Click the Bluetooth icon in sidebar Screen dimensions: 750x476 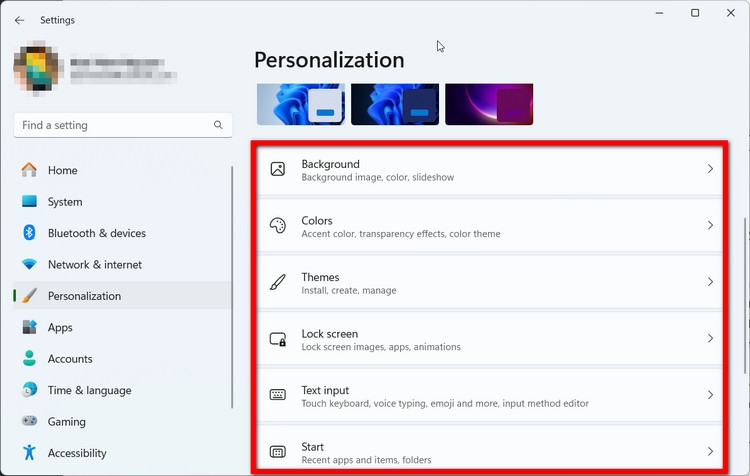pos(29,233)
